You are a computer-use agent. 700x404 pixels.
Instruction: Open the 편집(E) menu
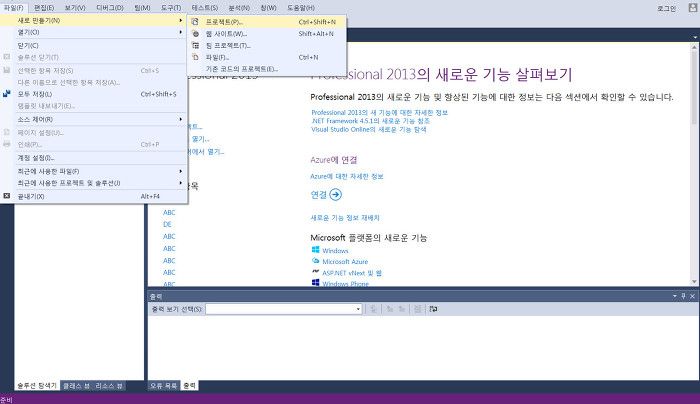(x=44, y=8)
